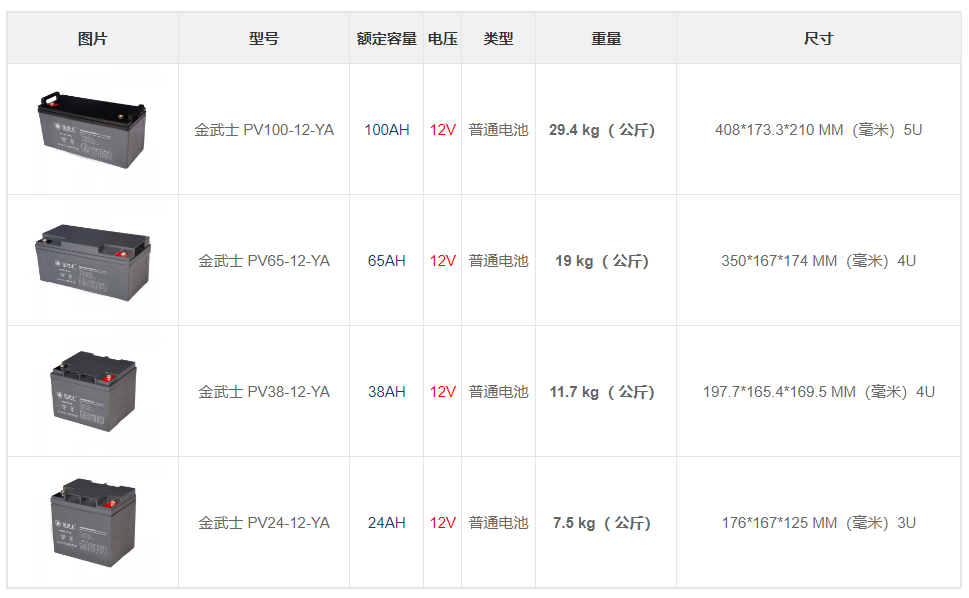Open the PV100-12-YA battery product image
The width and height of the screenshot is (969, 598).
tap(92, 130)
